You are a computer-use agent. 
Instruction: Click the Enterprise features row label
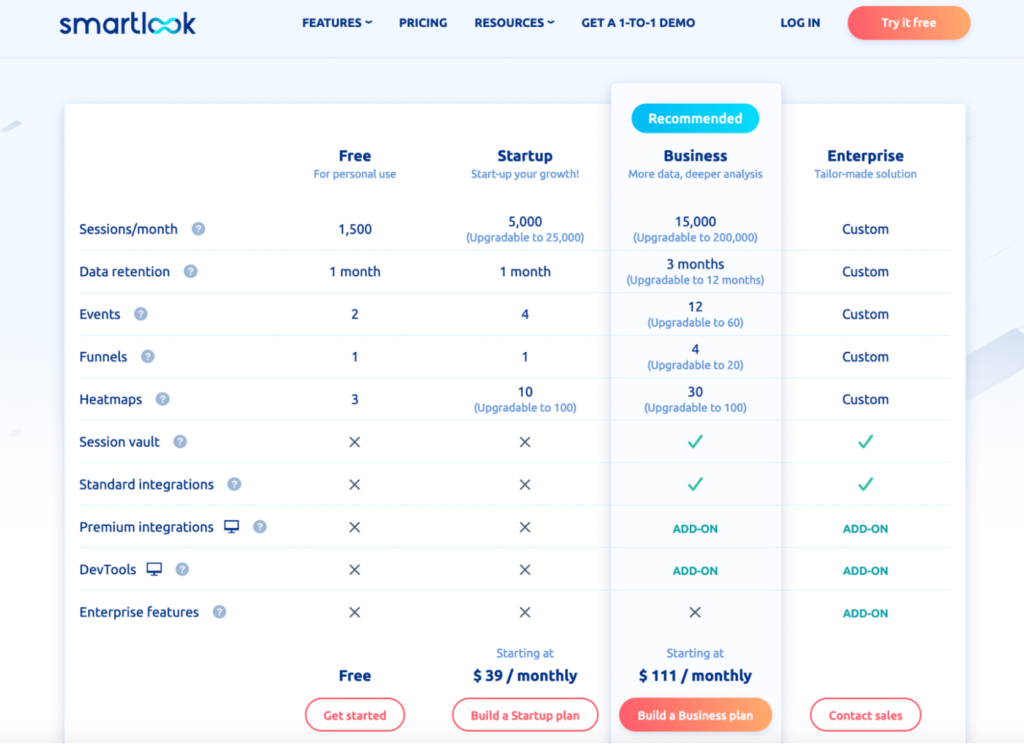139,612
